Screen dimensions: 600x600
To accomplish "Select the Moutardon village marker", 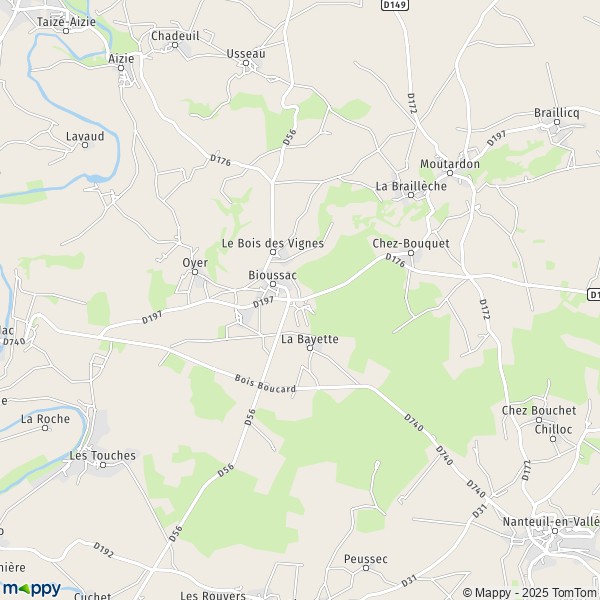I will [x=450, y=173].
